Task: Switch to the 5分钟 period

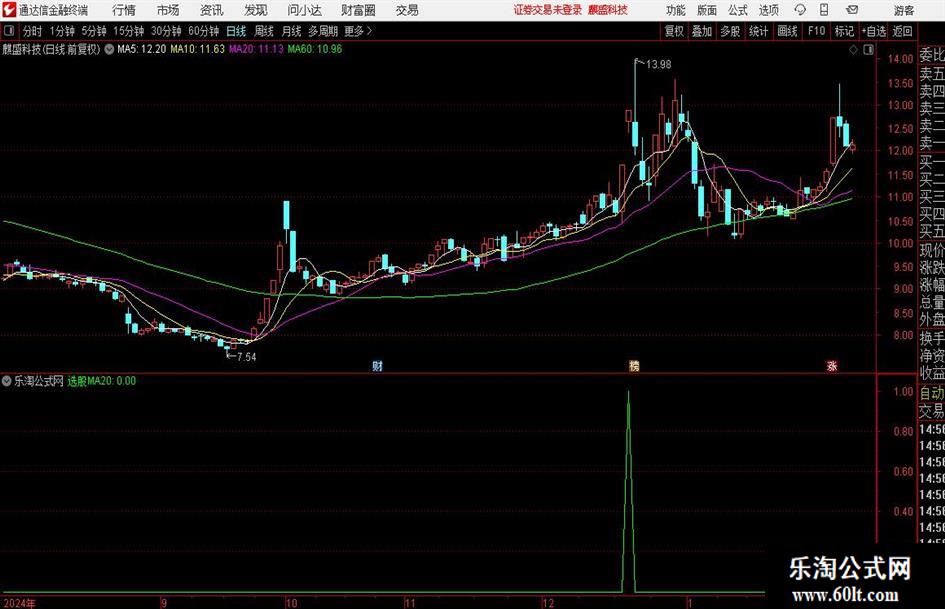Action: tap(94, 31)
